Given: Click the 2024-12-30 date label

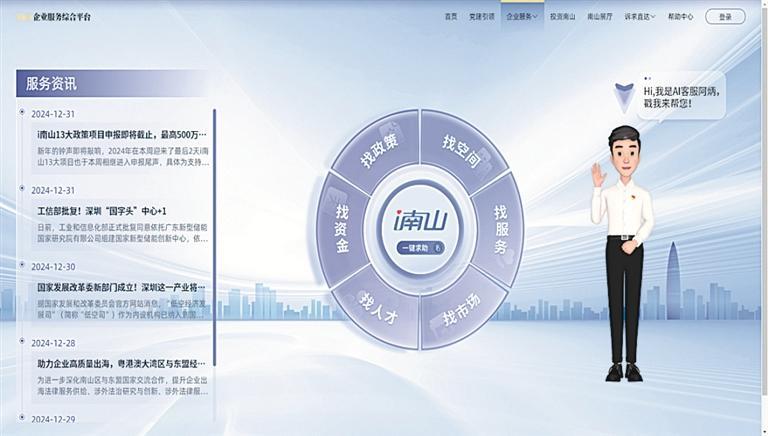Looking at the screenshot, I should coord(53,266).
